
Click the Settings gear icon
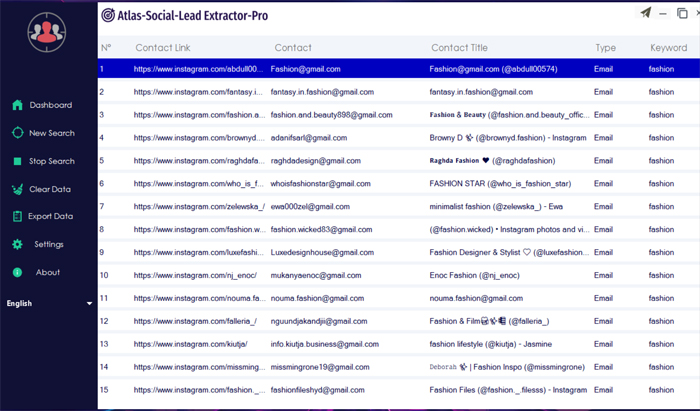(x=17, y=244)
